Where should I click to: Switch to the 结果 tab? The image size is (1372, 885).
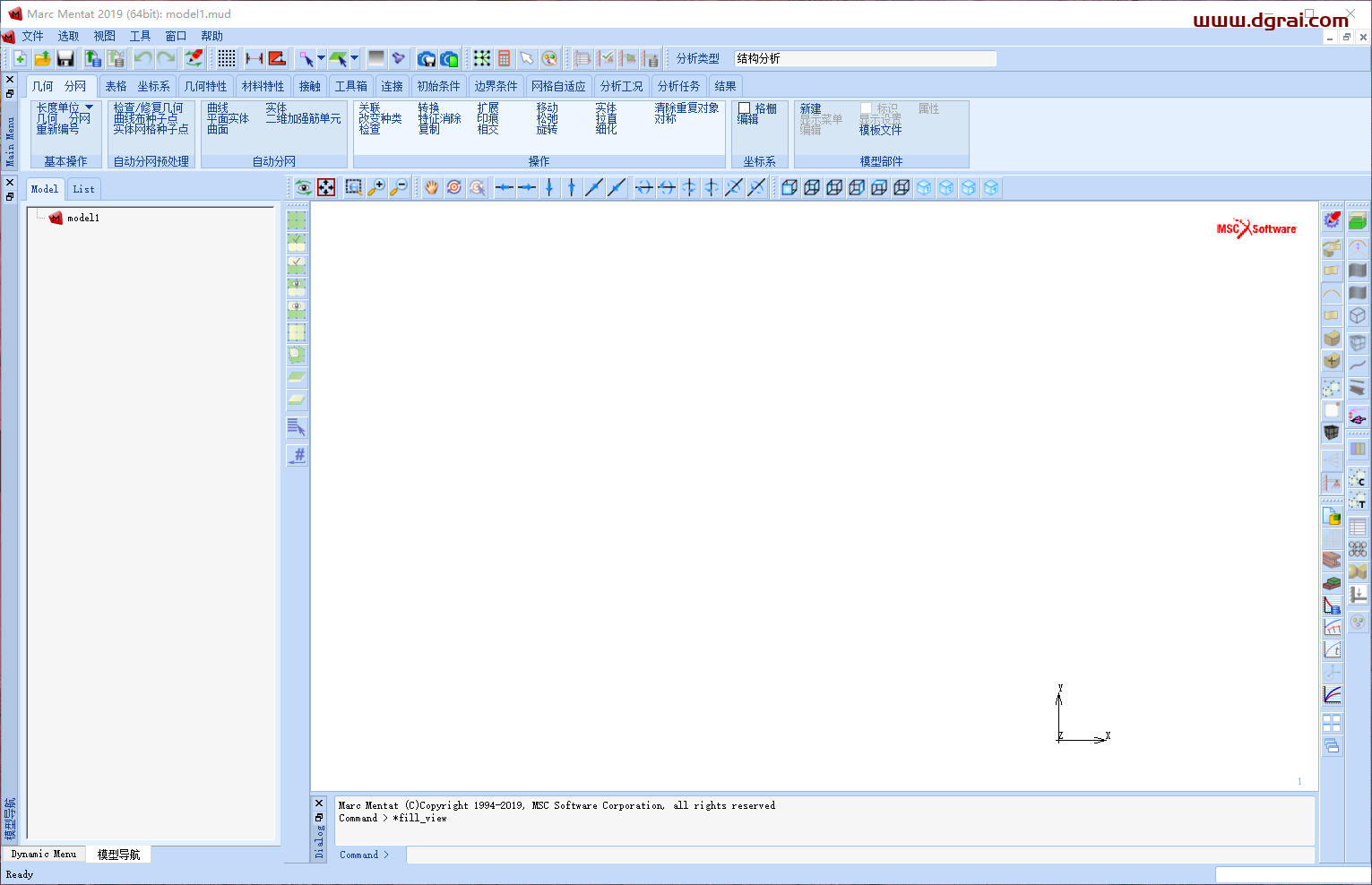pos(726,86)
